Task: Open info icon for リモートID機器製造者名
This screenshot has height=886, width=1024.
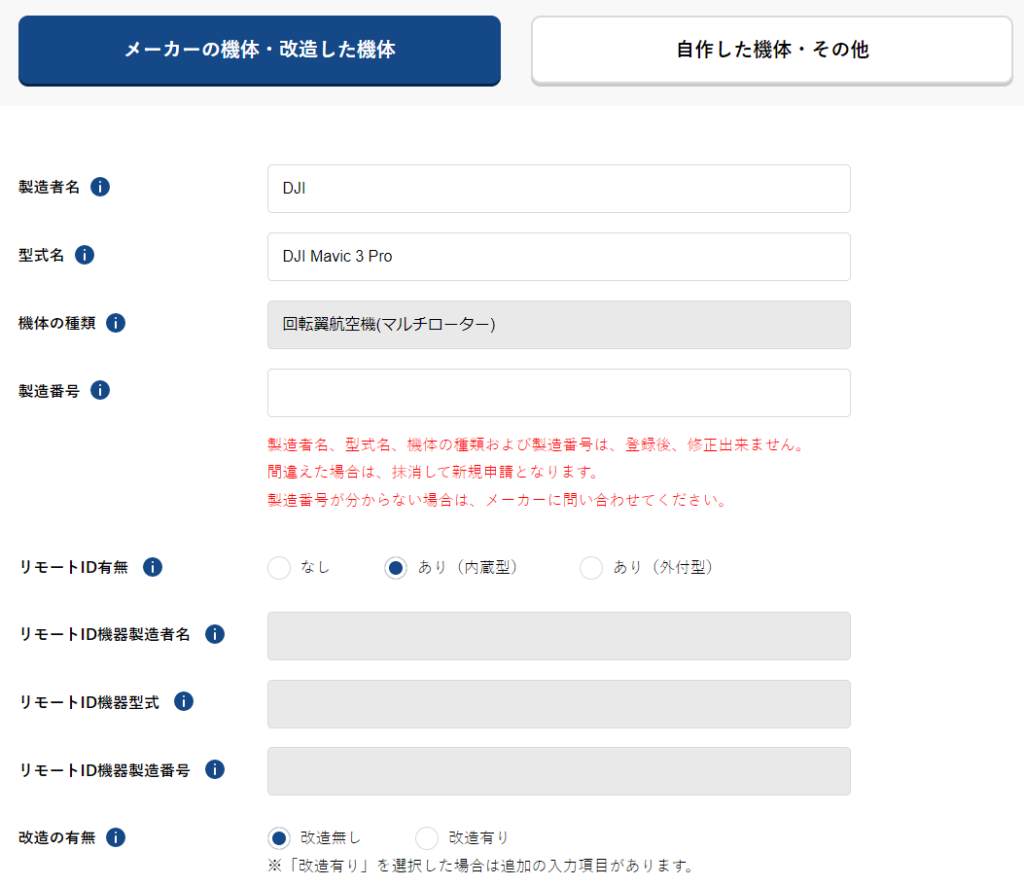Action: point(215,634)
